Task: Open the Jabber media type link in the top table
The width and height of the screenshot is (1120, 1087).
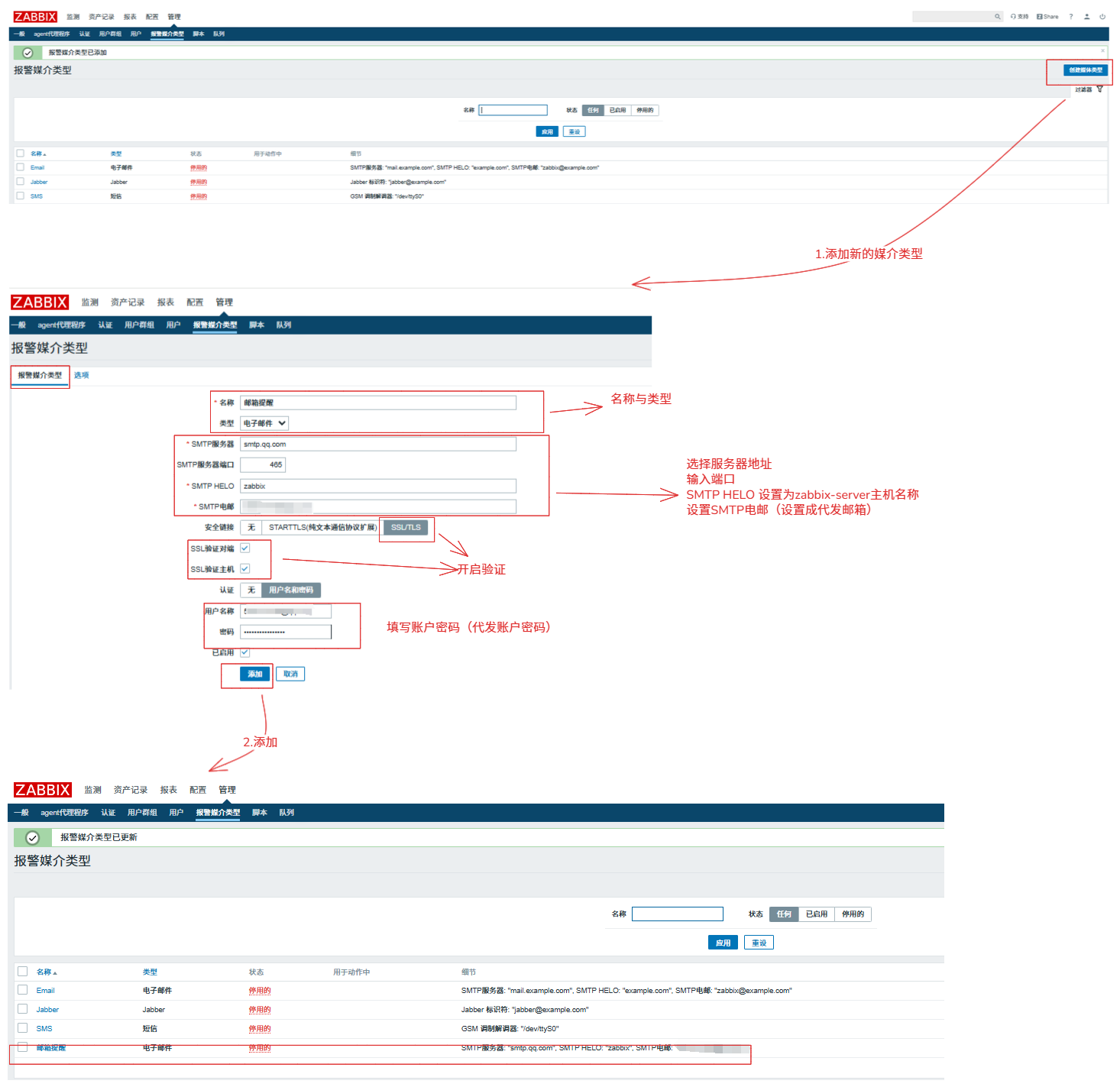Action: 39,182
